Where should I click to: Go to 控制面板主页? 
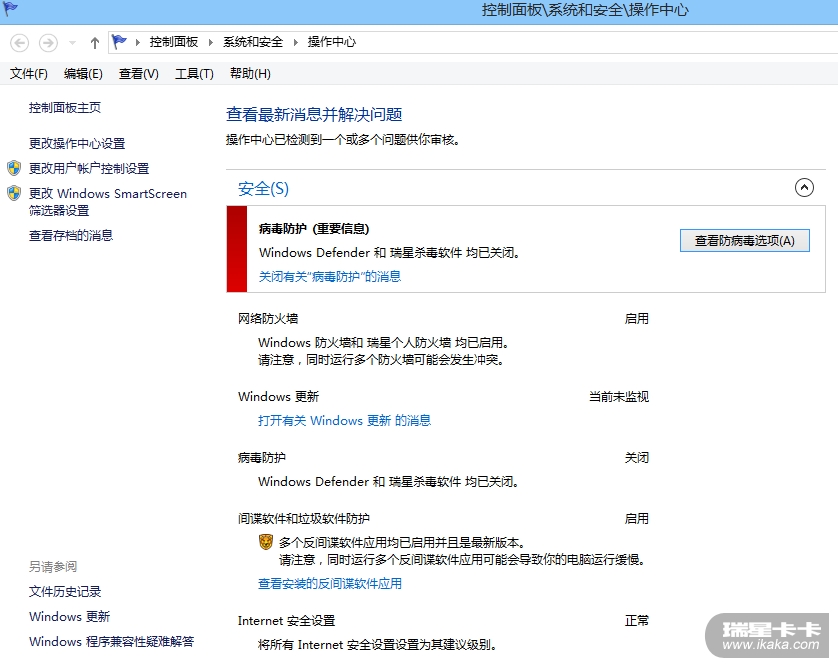[65, 108]
